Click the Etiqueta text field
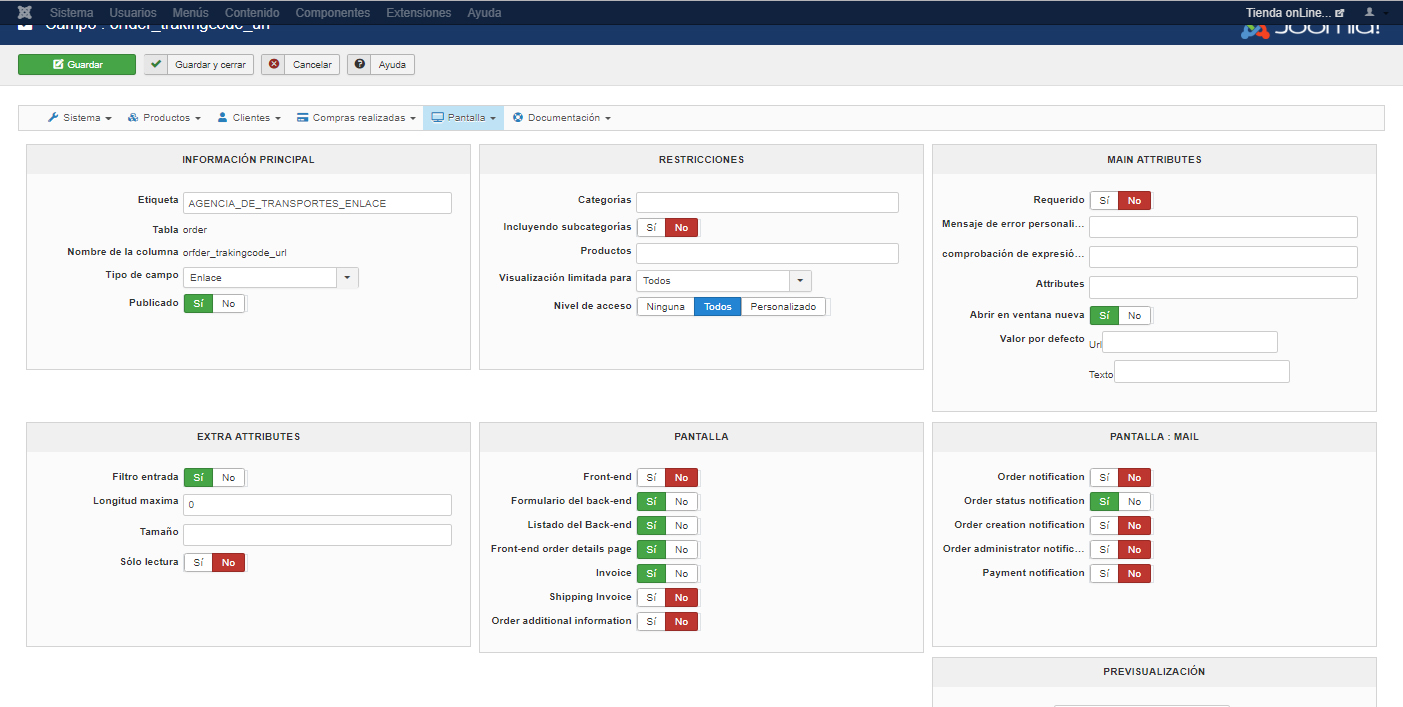The image size is (1403, 707). pos(318,203)
